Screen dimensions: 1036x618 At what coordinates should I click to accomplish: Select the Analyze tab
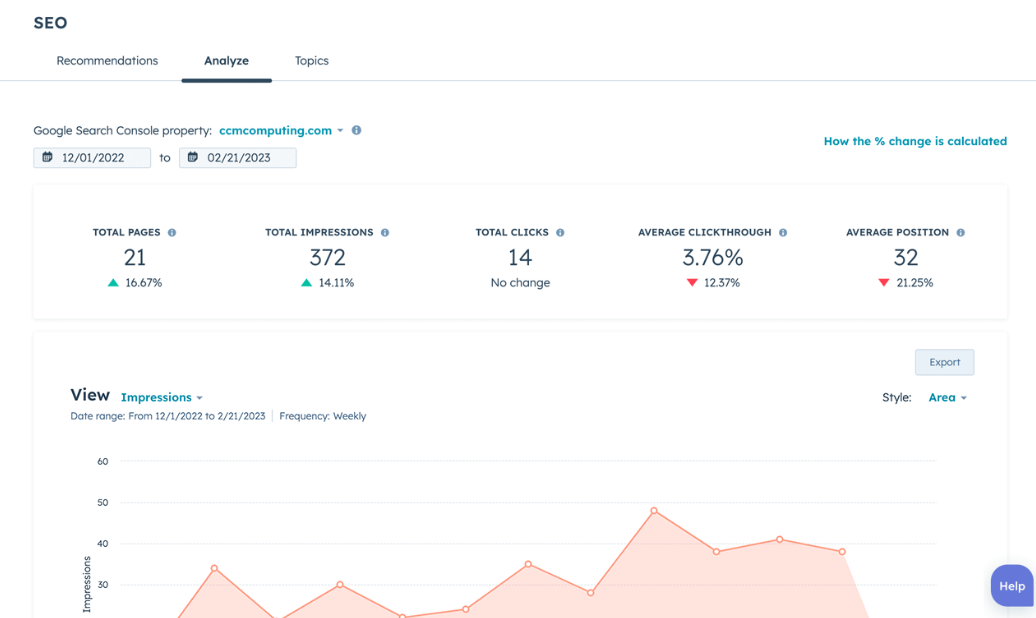point(227,61)
